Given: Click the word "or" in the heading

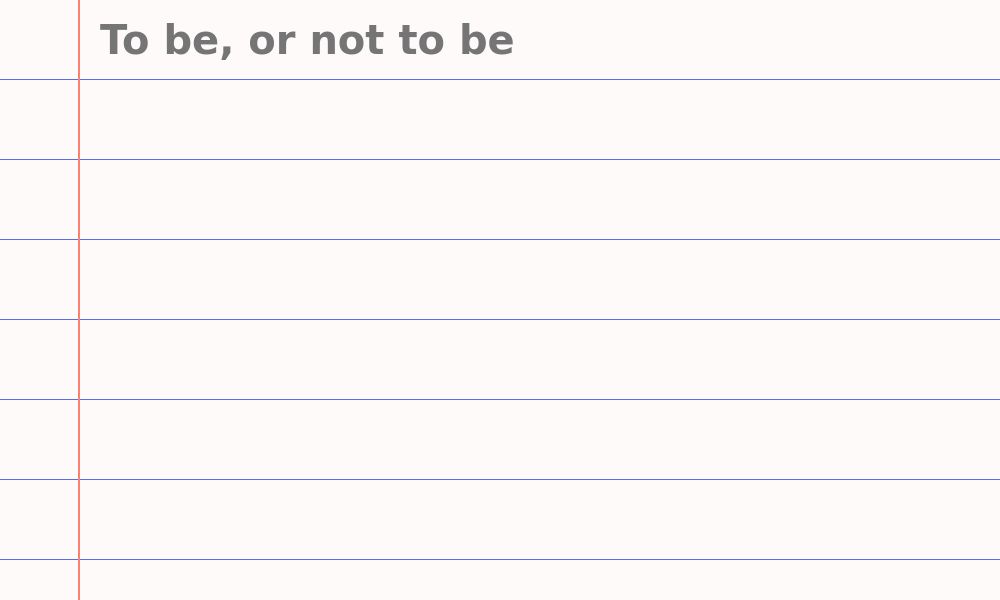Looking at the screenshot, I should tap(270, 41).
